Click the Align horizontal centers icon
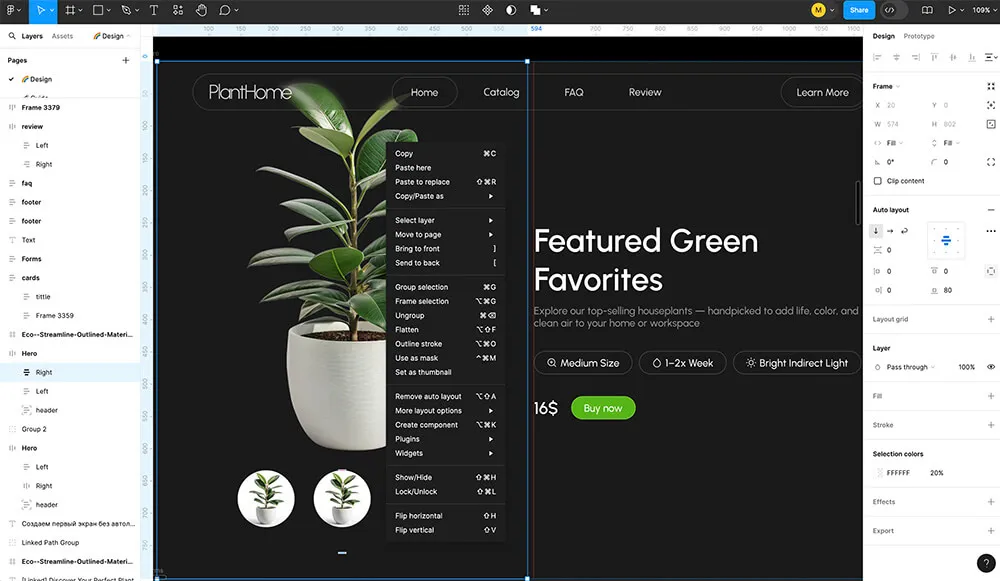 896,57
